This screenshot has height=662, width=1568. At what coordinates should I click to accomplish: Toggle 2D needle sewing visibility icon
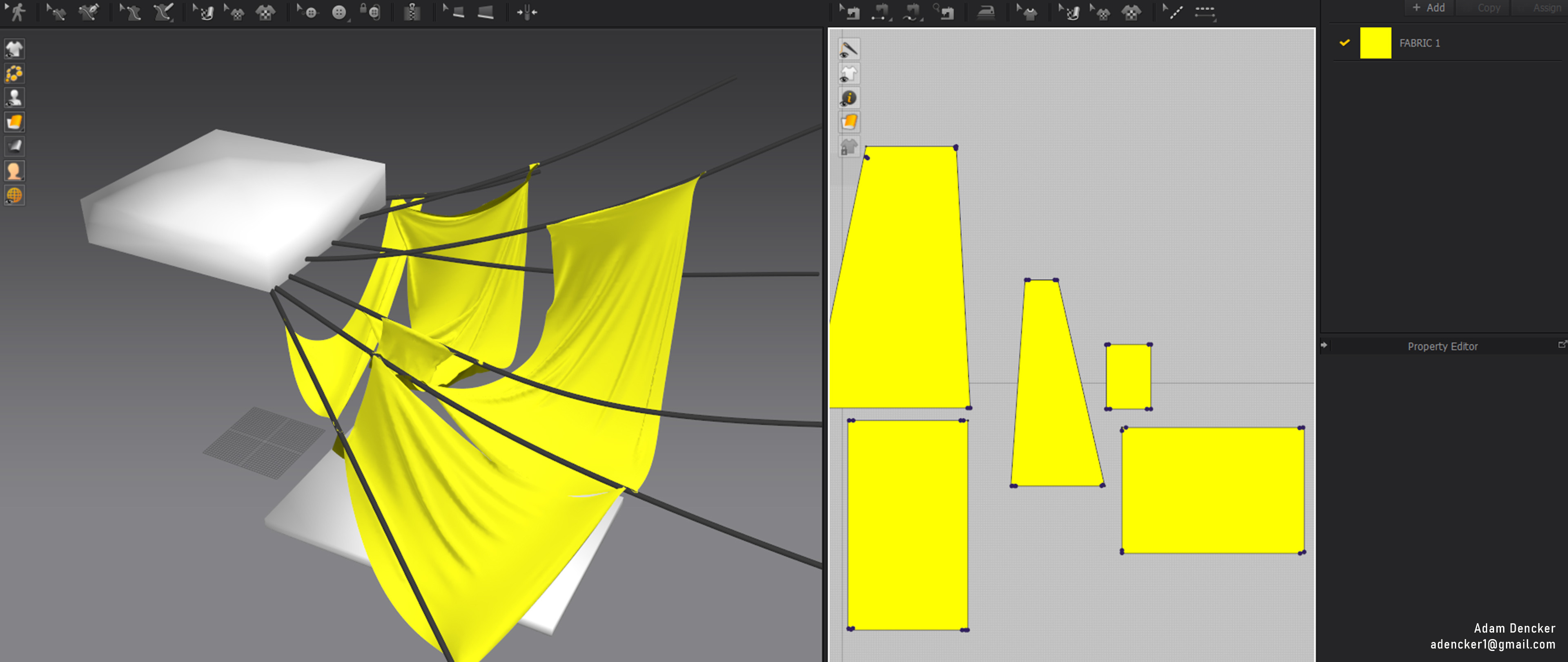click(x=849, y=49)
